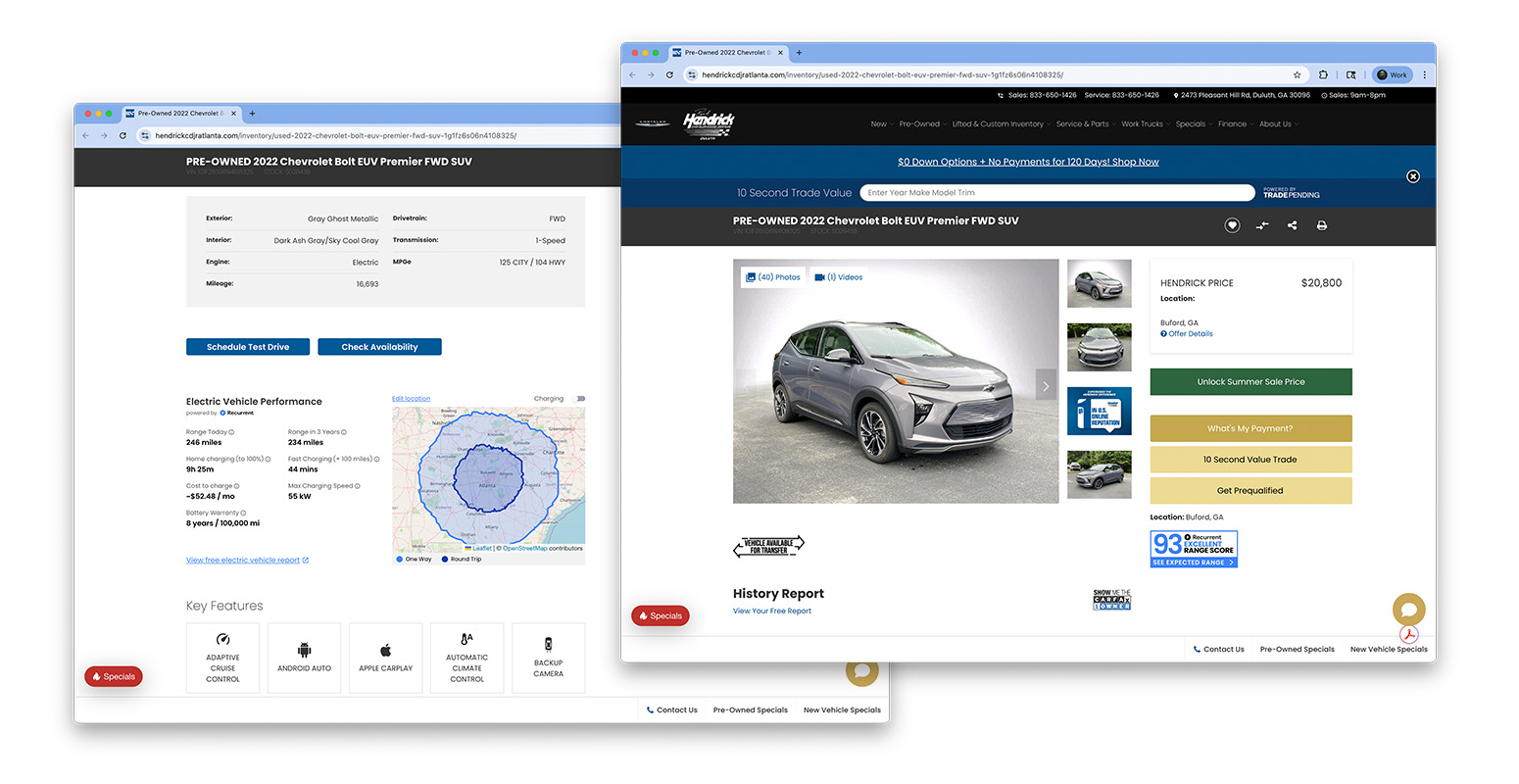Click the Schedule Test Drive button

tap(248, 347)
